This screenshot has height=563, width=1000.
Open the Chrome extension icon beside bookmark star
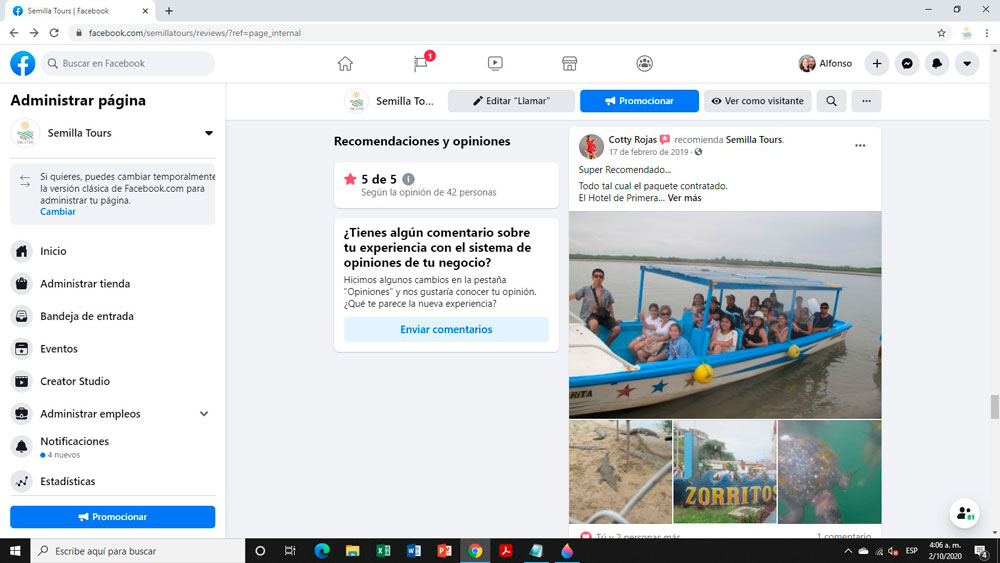[x=967, y=33]
